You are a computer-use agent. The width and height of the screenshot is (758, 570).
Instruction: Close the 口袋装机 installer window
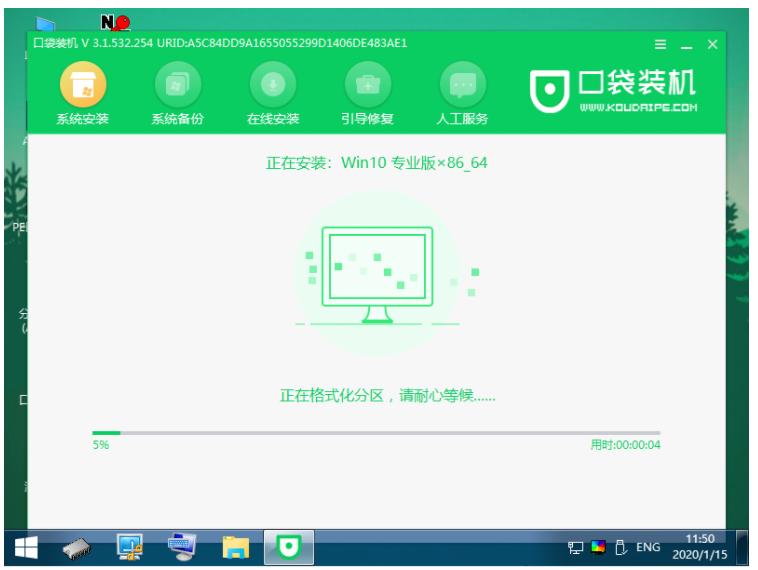click(x=712, y=45)
